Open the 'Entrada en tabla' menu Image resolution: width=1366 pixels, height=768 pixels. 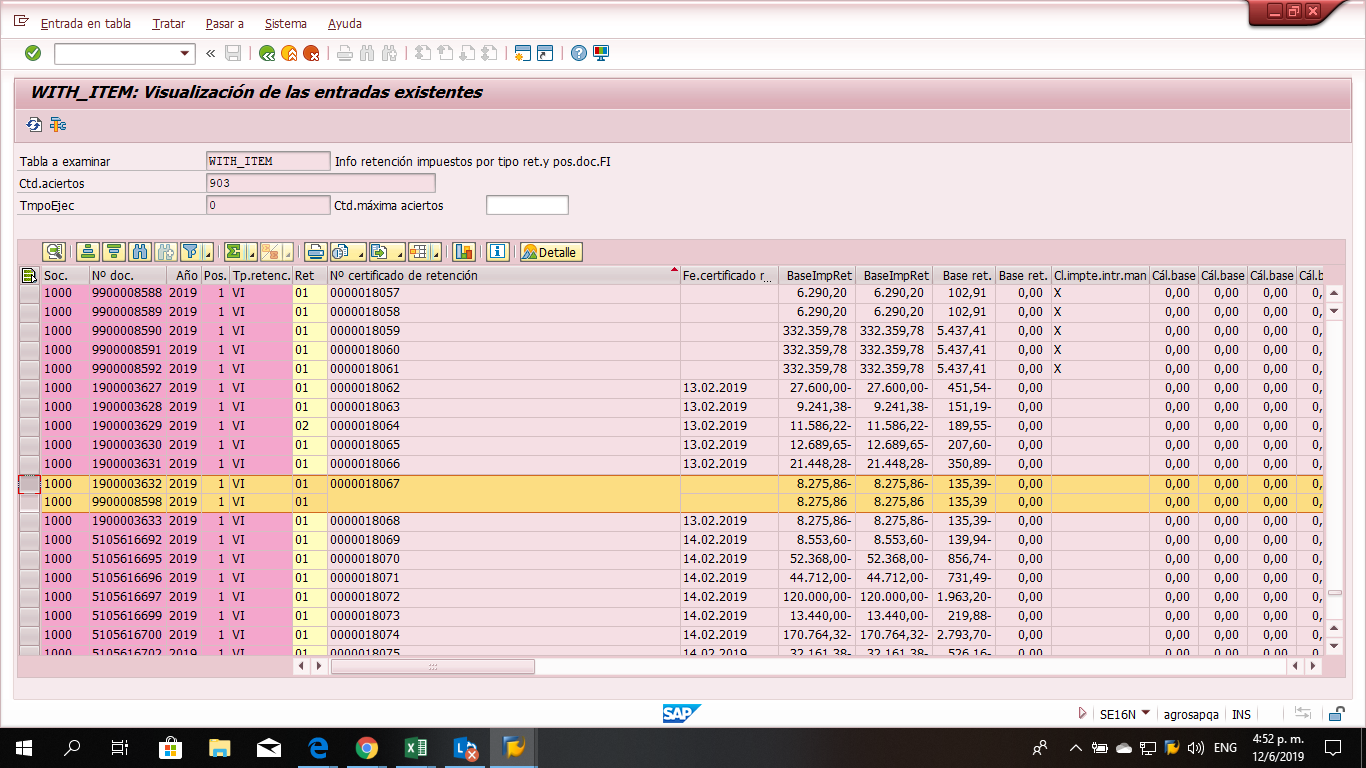point(86,23)
